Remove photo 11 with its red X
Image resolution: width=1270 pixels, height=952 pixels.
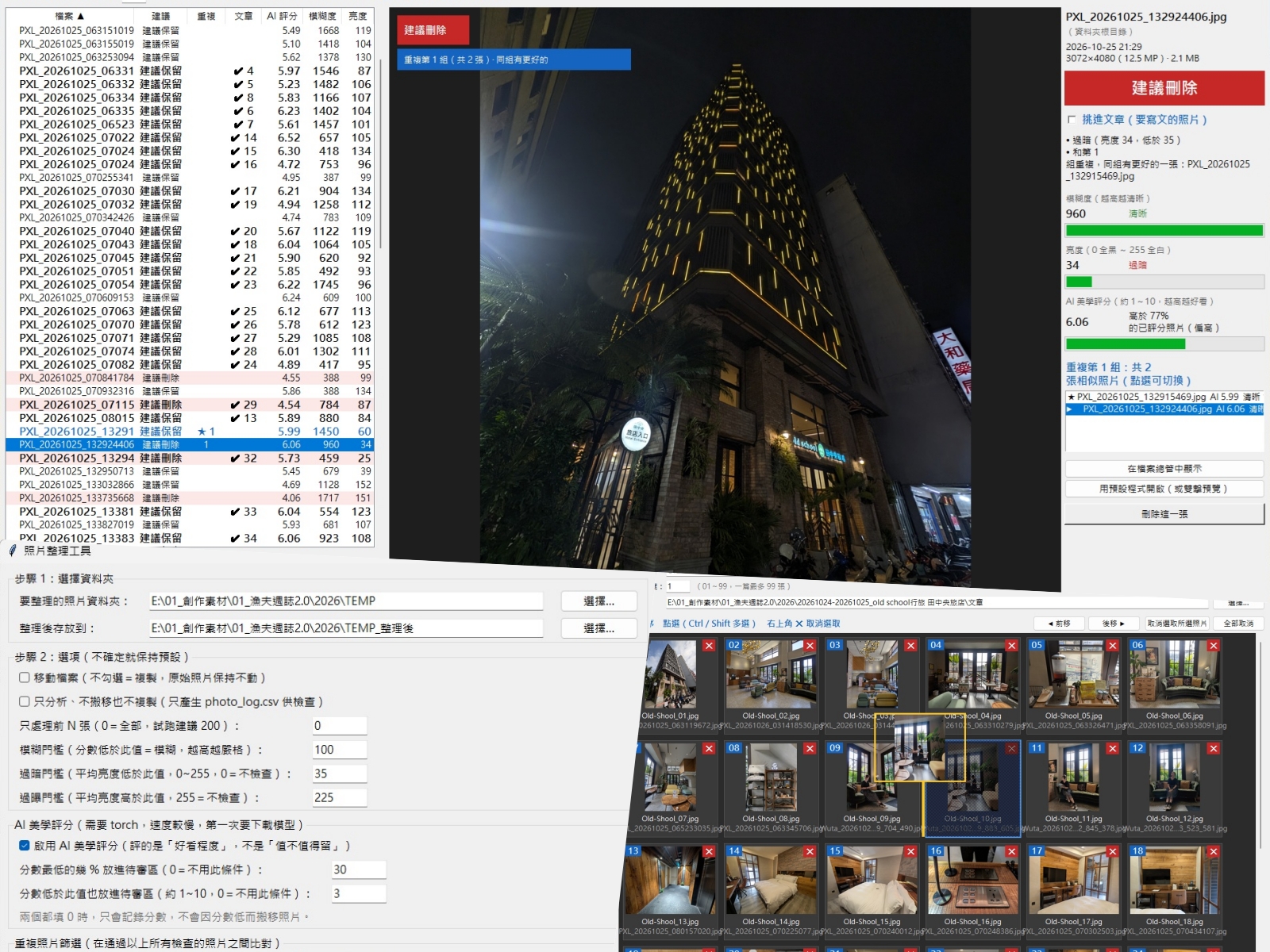(x=1112, y=748)
